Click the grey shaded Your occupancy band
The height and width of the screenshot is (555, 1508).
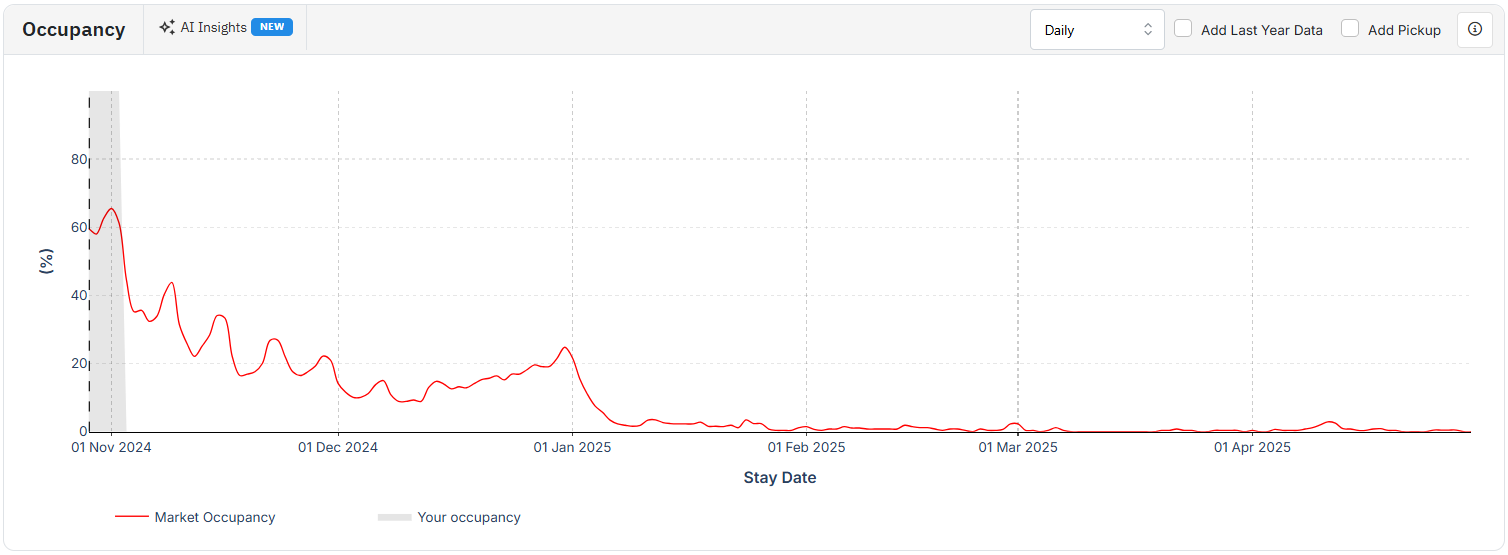pyautogui.click(x=107, y=260)
